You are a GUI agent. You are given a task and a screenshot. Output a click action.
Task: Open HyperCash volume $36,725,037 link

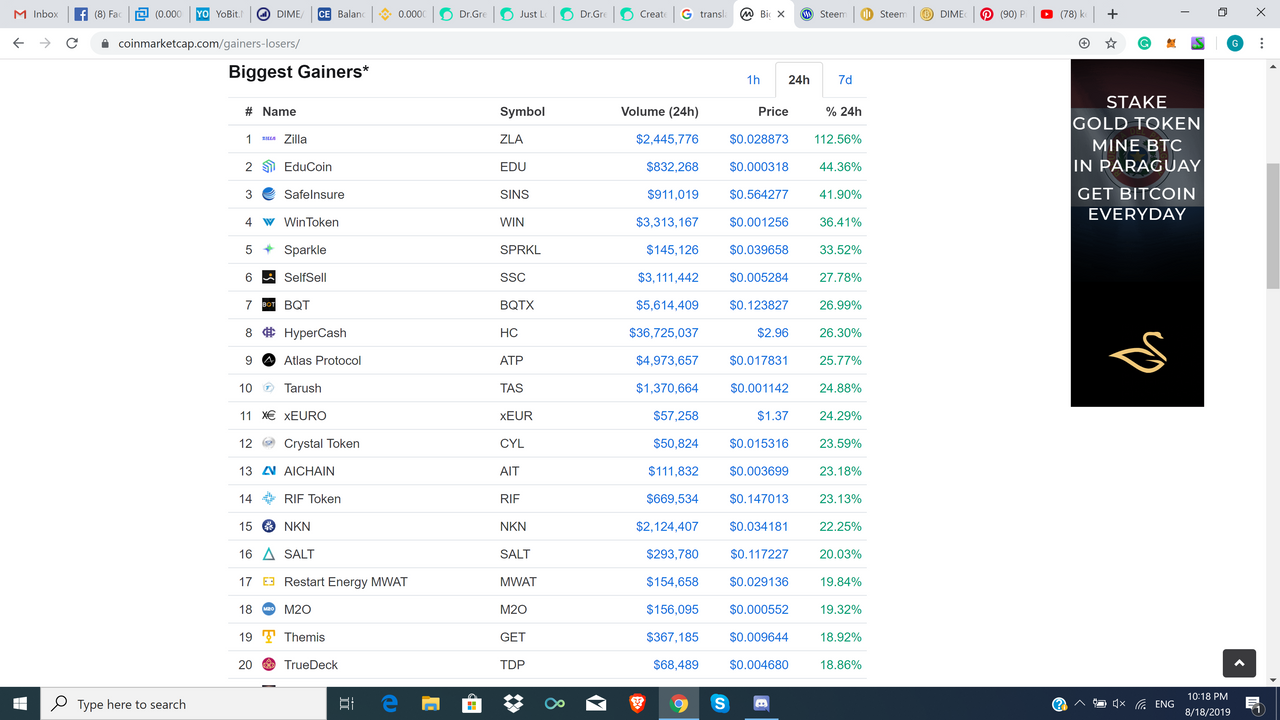point(664,333)
